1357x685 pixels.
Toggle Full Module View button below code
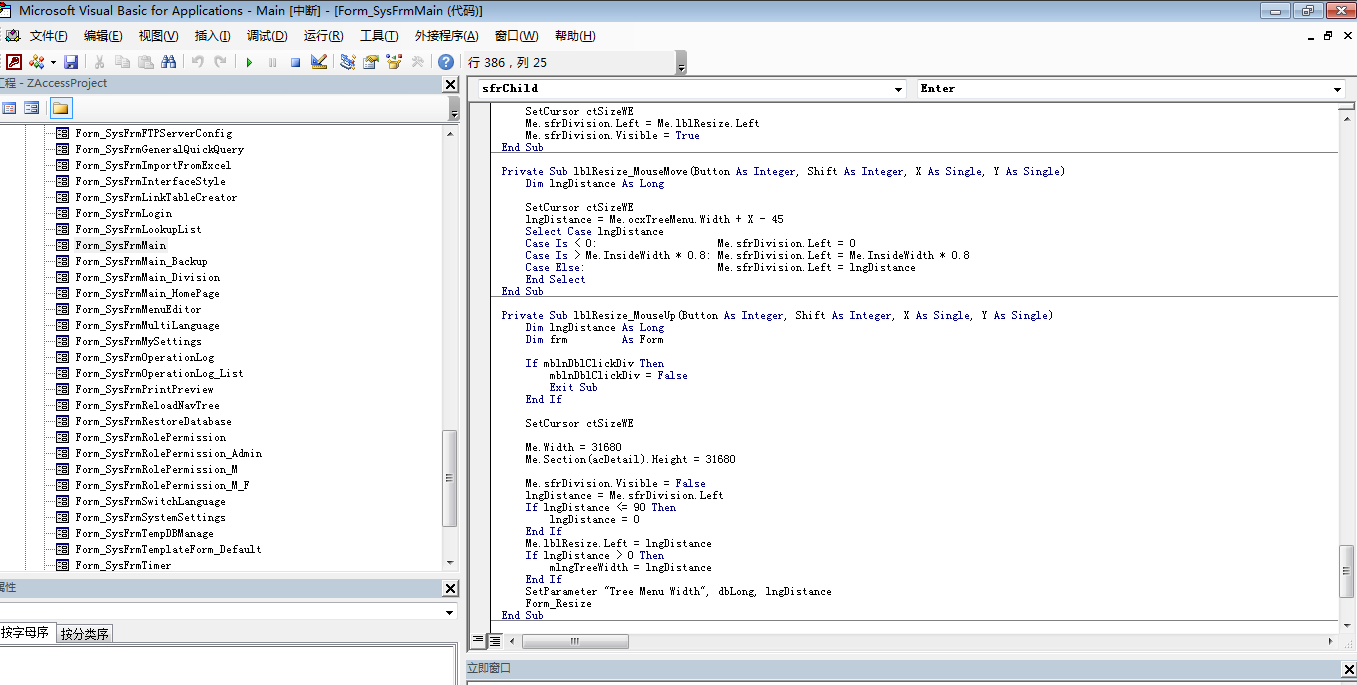point(493,641)
